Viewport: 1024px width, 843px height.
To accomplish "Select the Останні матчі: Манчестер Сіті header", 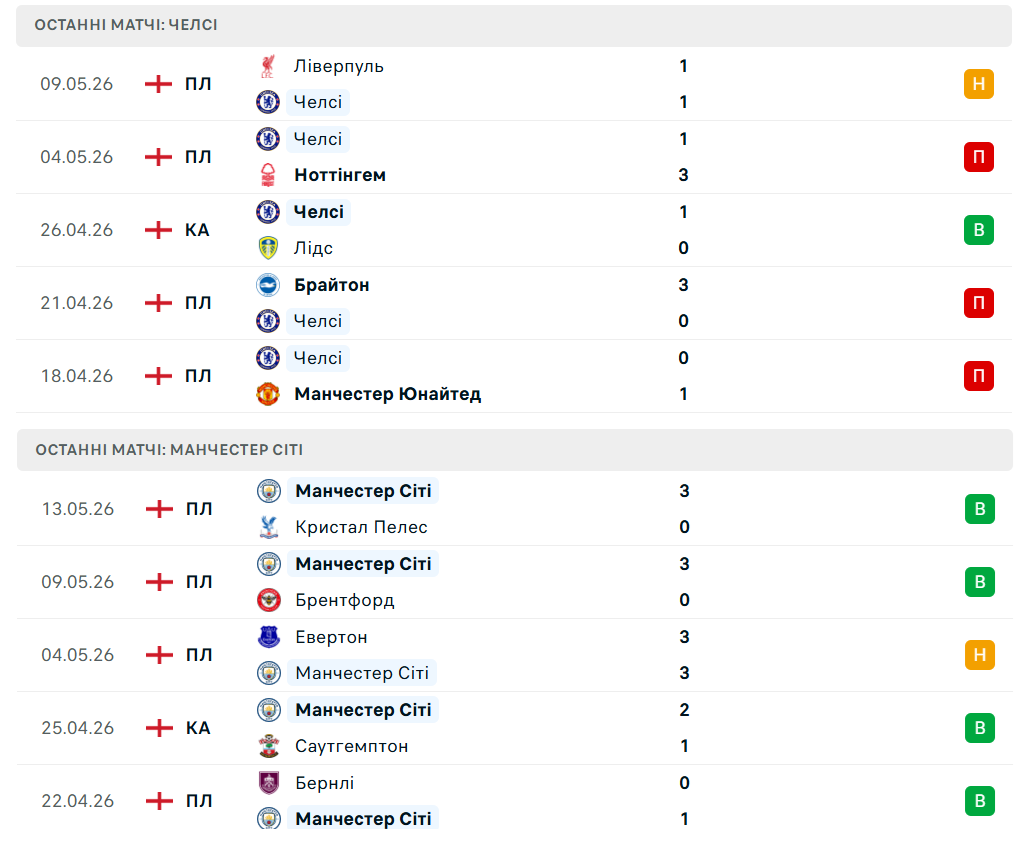I will click(514, 450).
